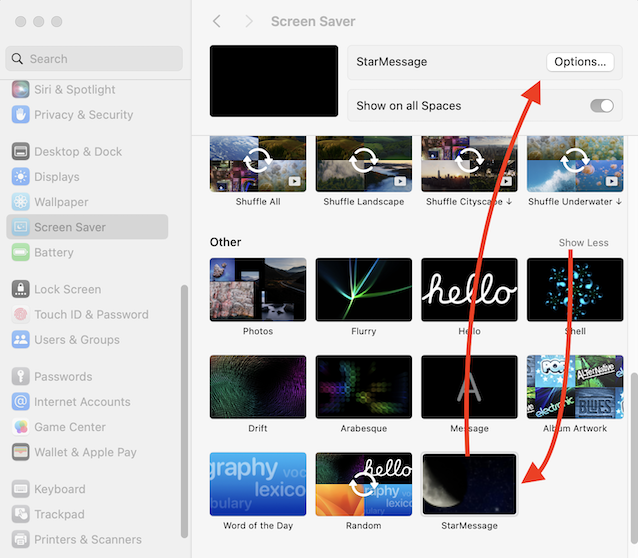
Task: Click the Screen Saver page title
Action: tap(313, 21)
